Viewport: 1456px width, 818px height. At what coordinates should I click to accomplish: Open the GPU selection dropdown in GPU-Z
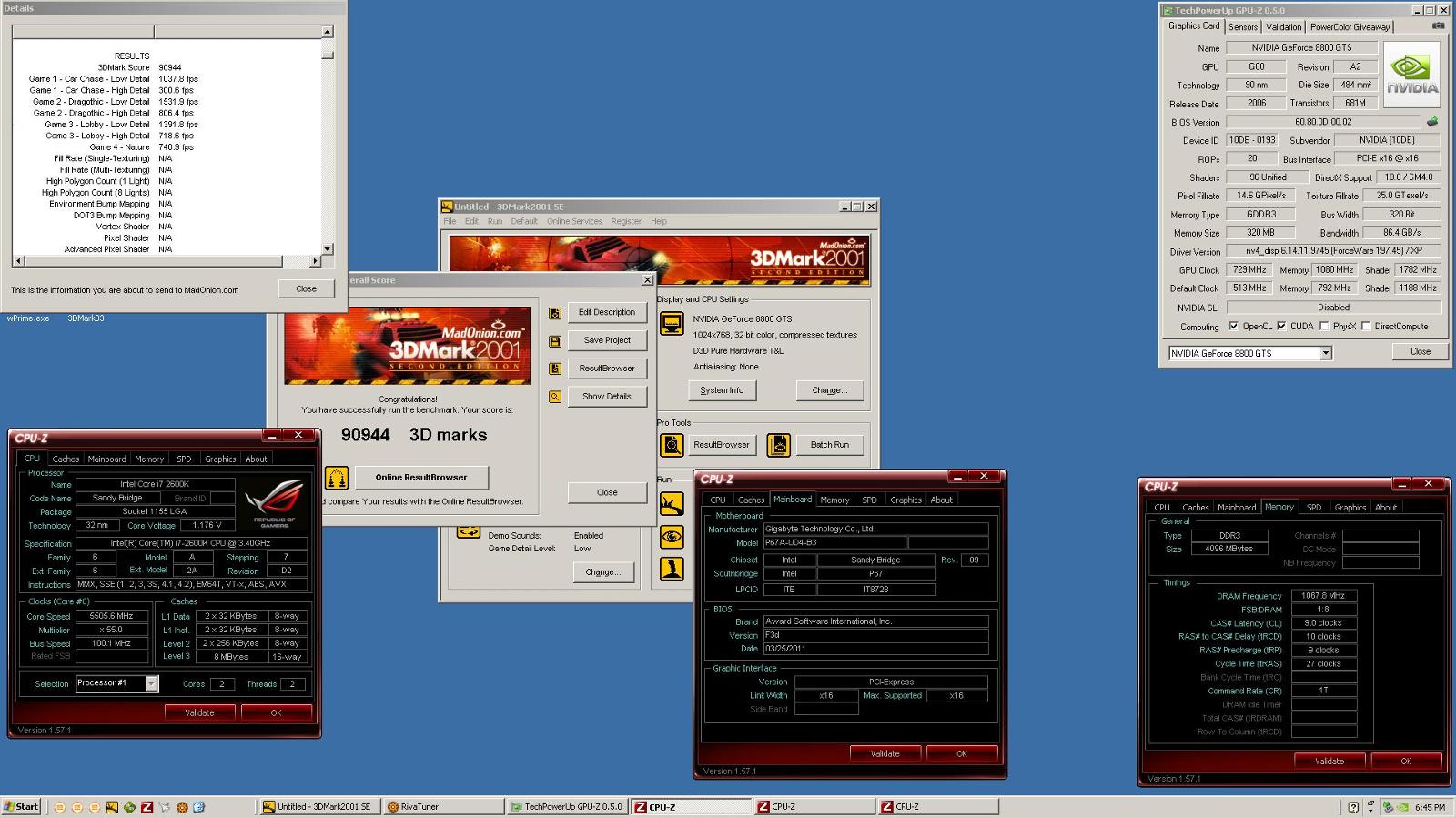pyautogui.click(x=1326, y=353)
